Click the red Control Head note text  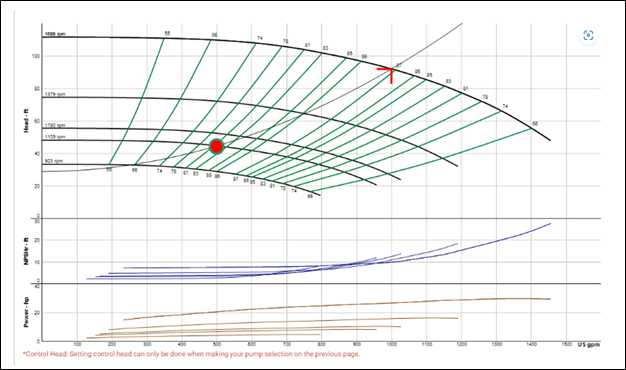(x=191, y=354)
